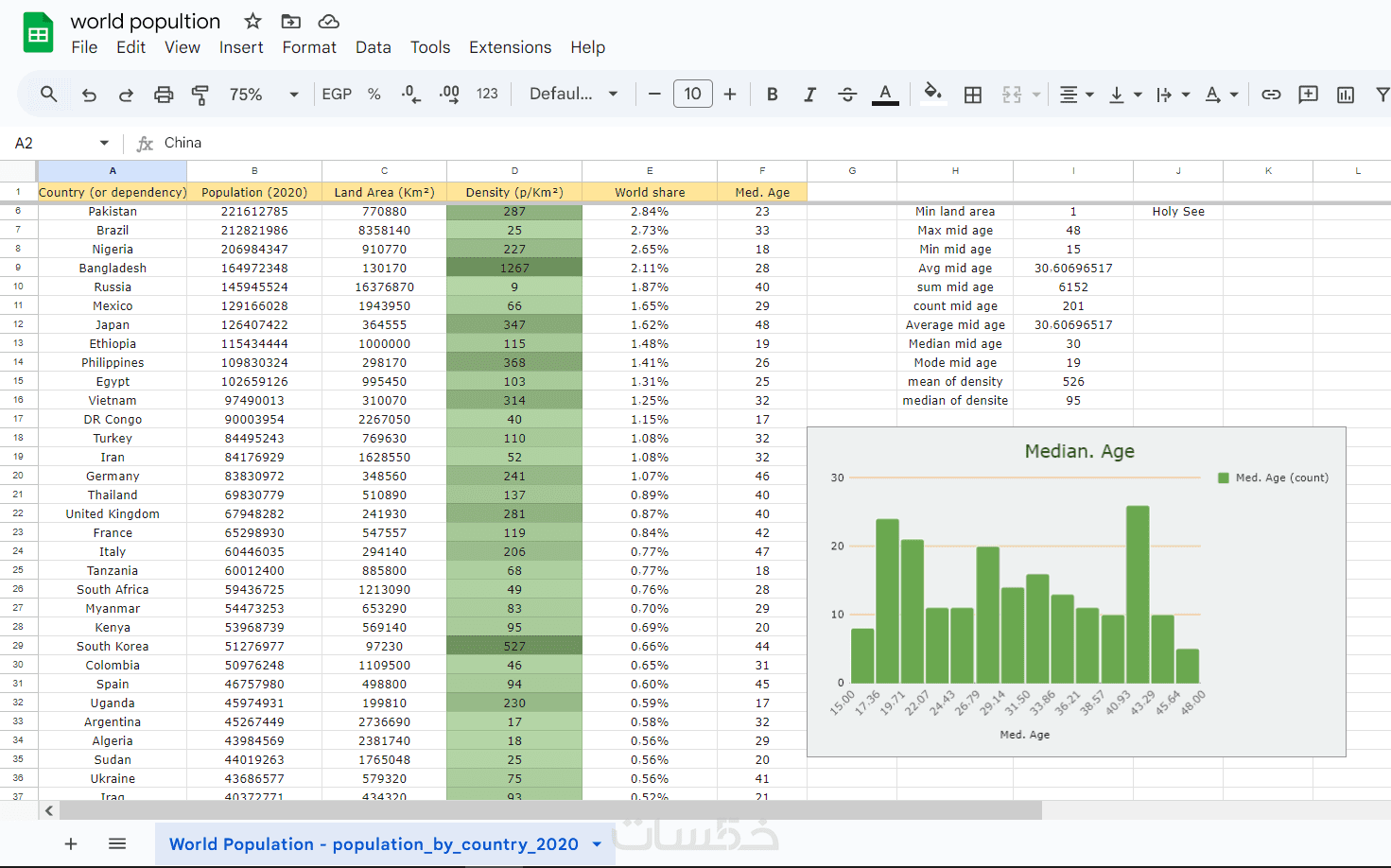
Task: Format selection as percent
Action: click(x=374, y=95)
